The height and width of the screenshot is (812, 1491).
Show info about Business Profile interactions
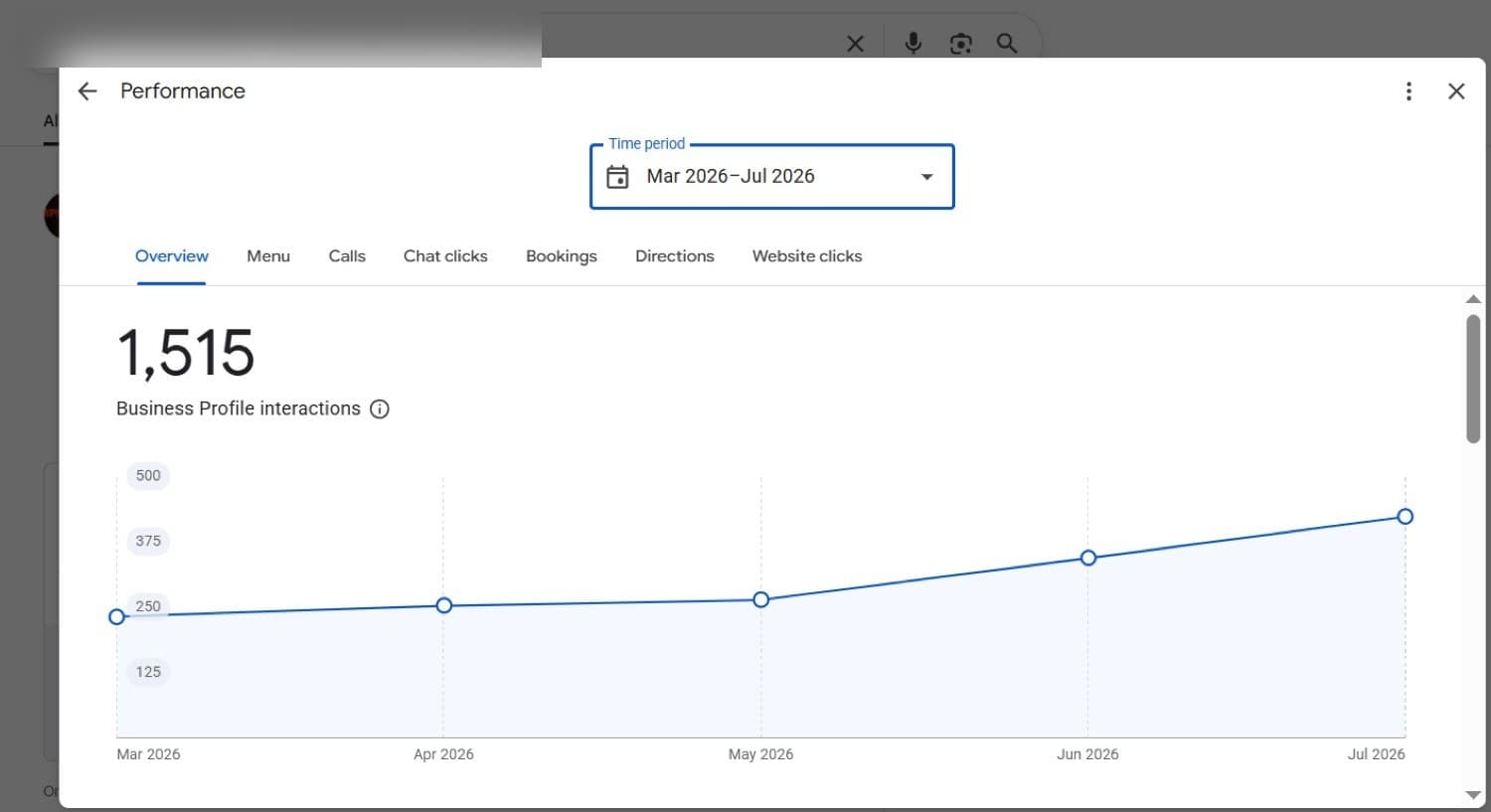[x=380, y=408]
